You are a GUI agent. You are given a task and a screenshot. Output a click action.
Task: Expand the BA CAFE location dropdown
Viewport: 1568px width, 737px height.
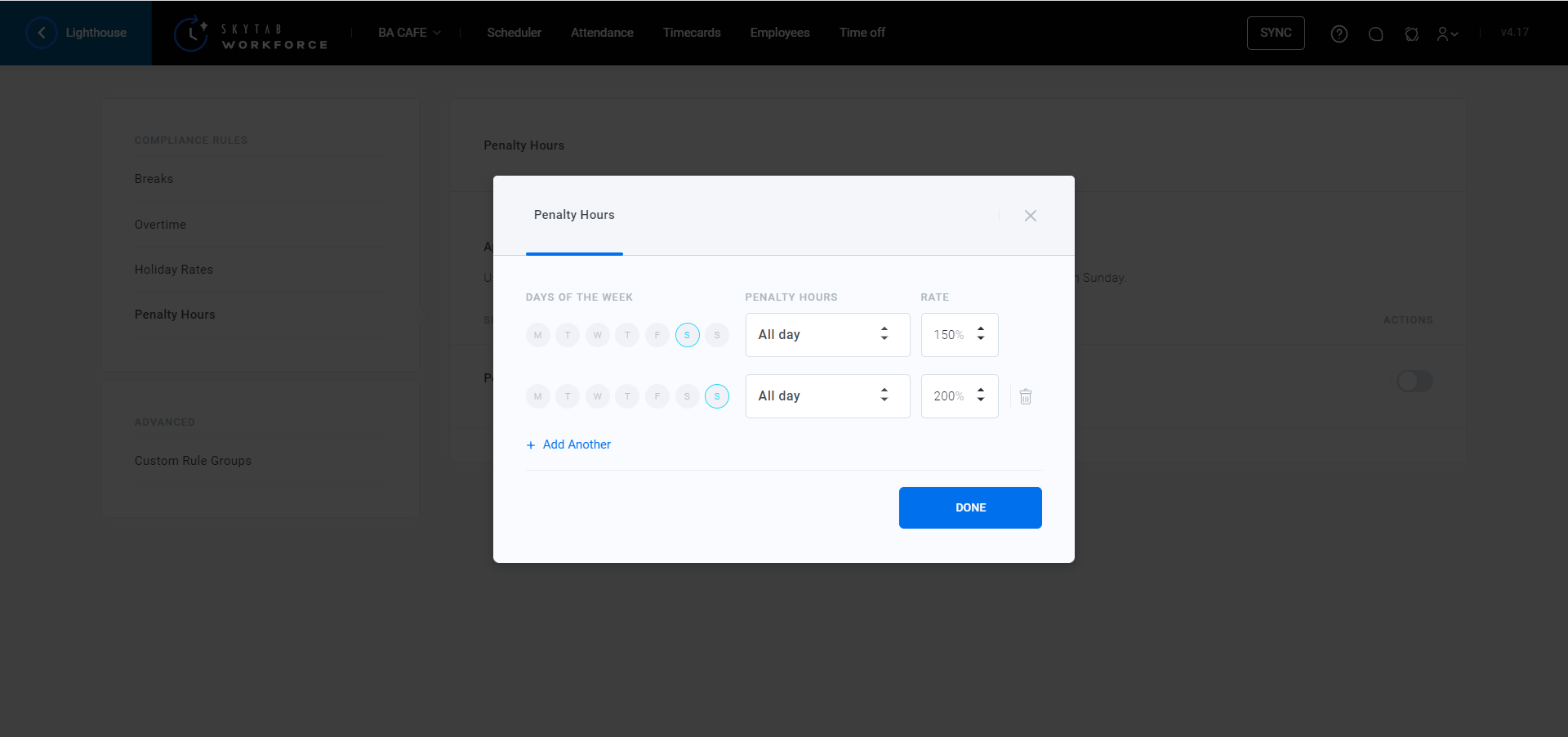[409, 33]
